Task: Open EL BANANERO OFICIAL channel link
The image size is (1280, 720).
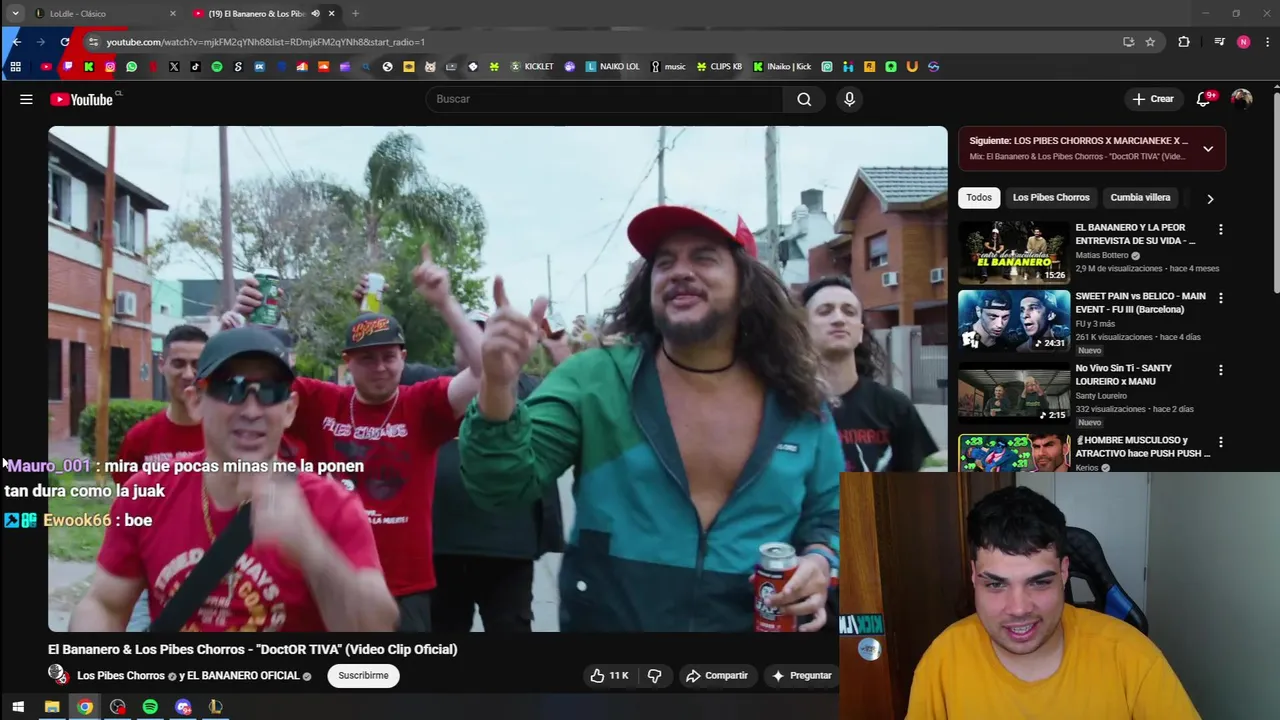Action: pos(243,676)
